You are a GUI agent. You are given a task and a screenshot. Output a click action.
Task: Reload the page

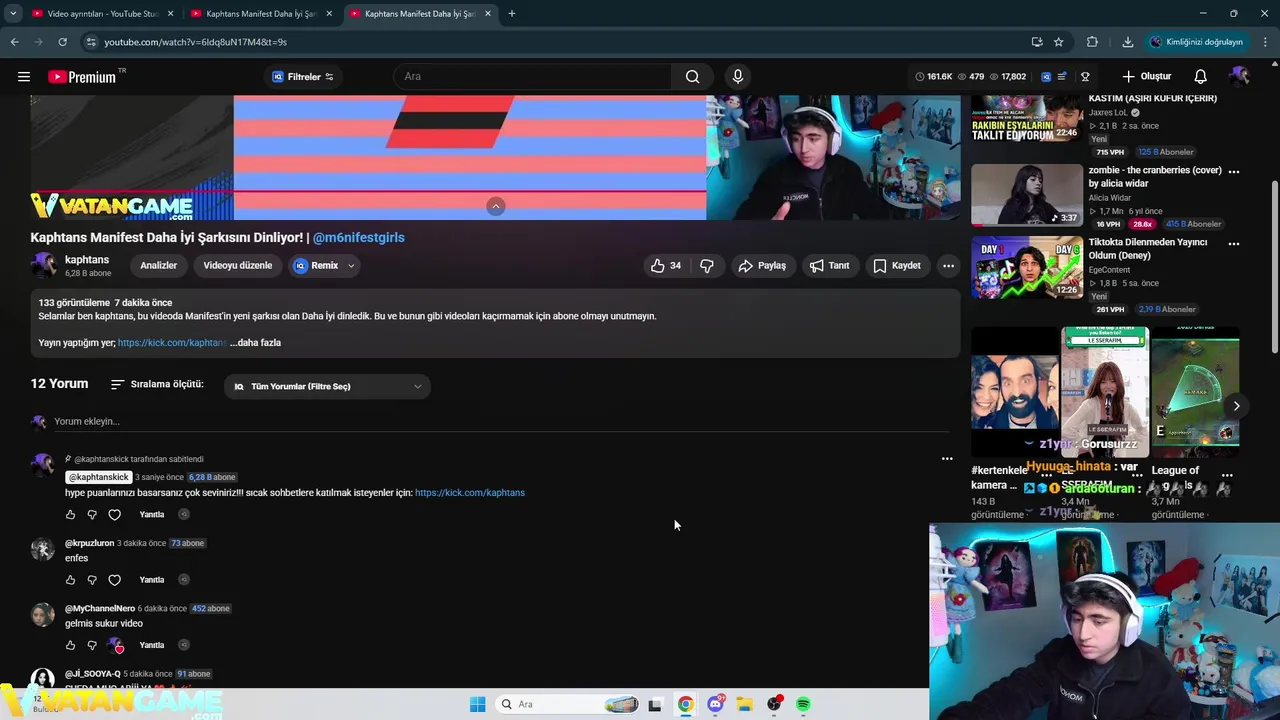[x=62, y=42]
